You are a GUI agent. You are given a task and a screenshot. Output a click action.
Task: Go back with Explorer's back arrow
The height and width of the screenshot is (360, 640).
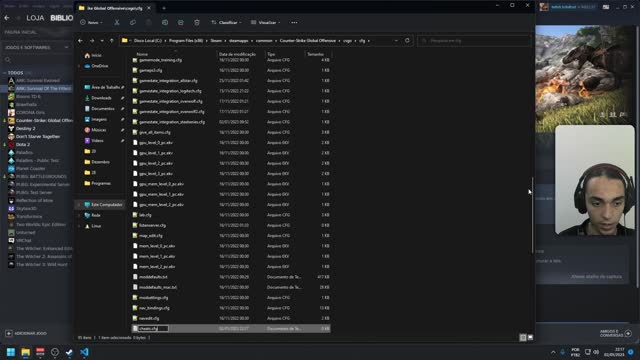80,41
